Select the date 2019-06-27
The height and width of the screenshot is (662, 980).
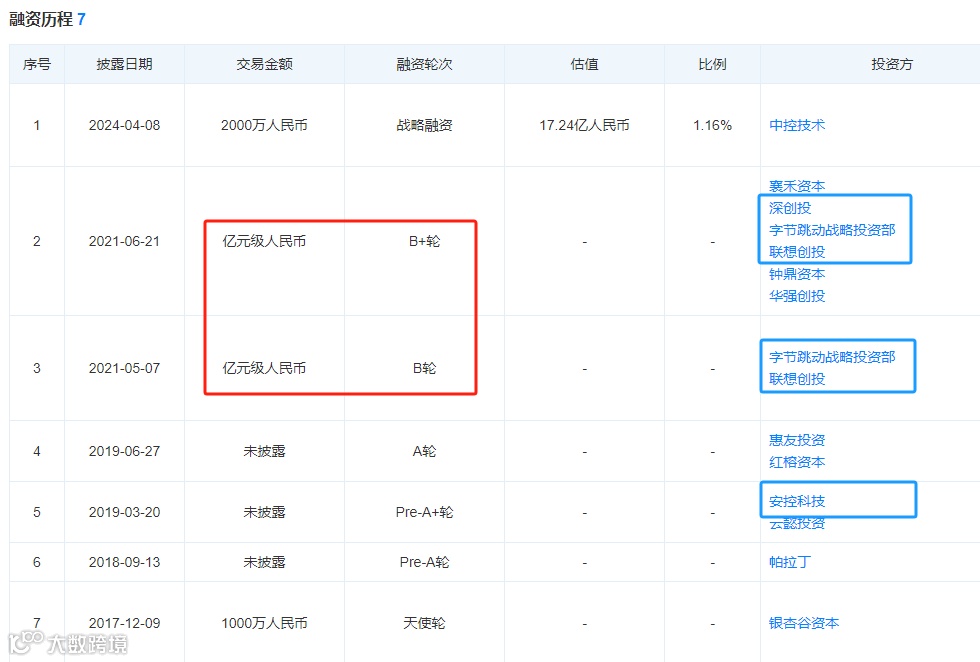[124, 451]
